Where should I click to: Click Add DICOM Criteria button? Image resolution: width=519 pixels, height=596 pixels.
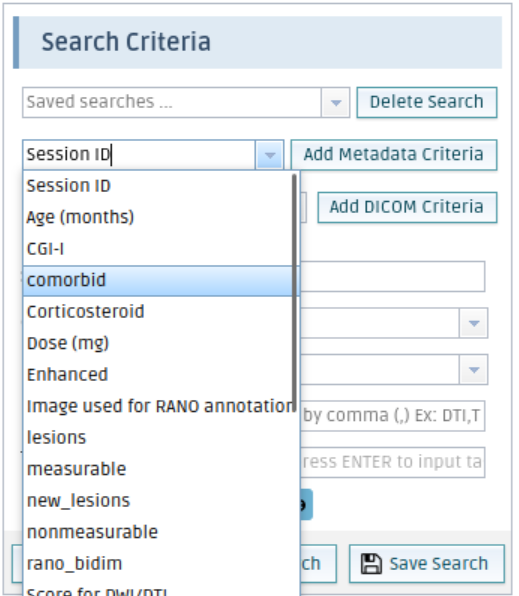407,207
